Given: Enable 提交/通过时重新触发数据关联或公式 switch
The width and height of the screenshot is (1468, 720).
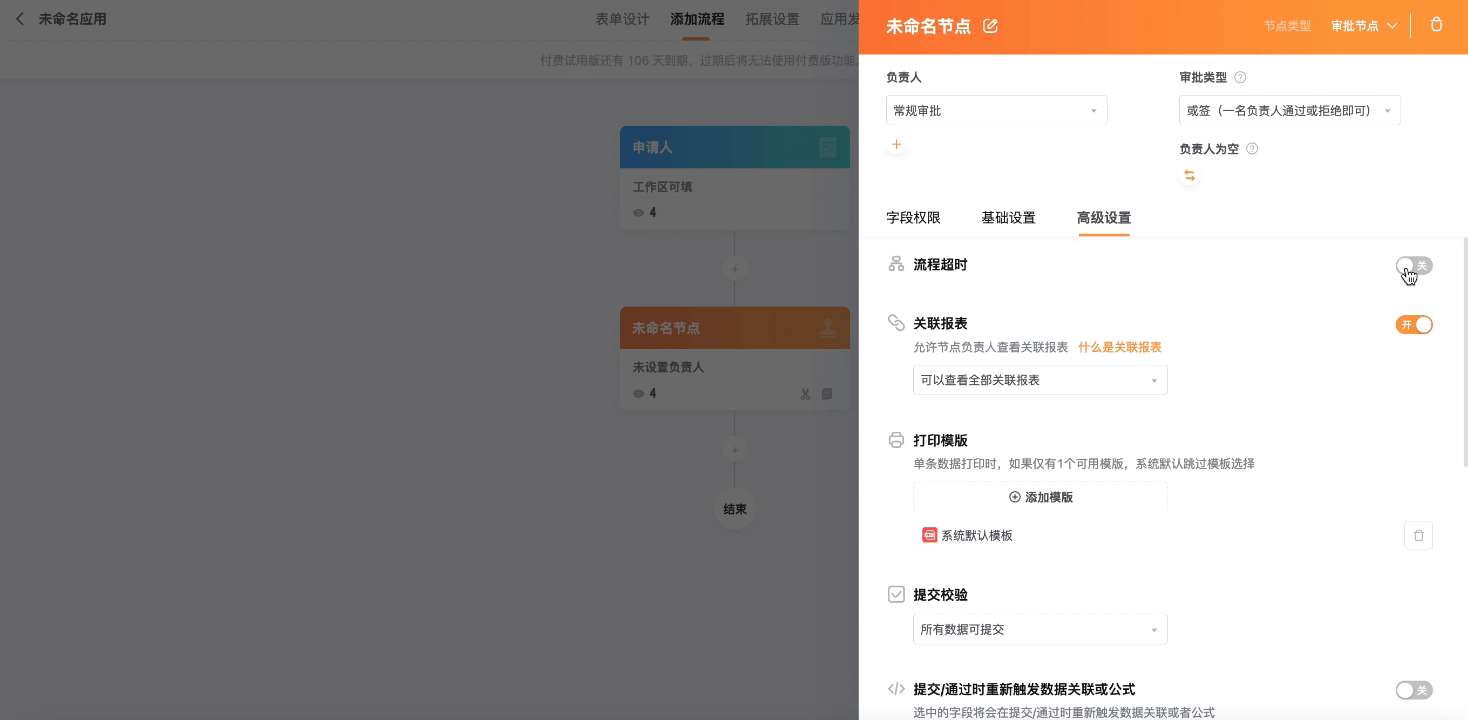Looking at the screenshot, I should [1414, 690].
